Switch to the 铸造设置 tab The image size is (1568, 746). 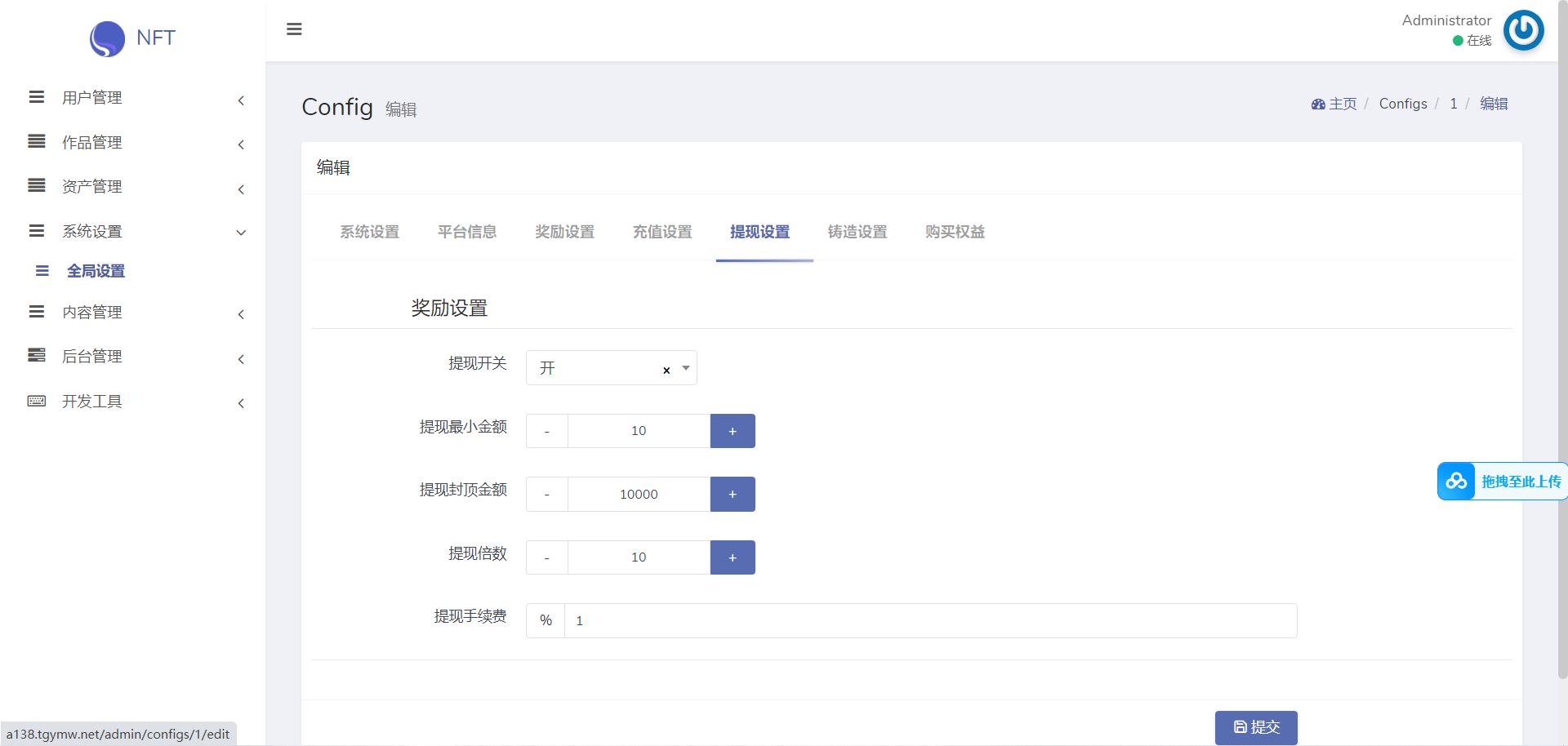[857, 232]
